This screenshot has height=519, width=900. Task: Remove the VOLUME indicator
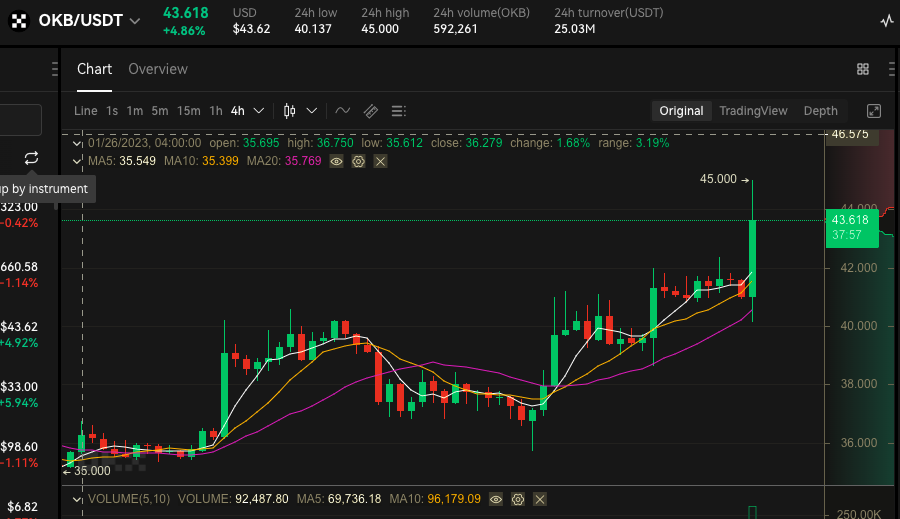tap(540, 499)
